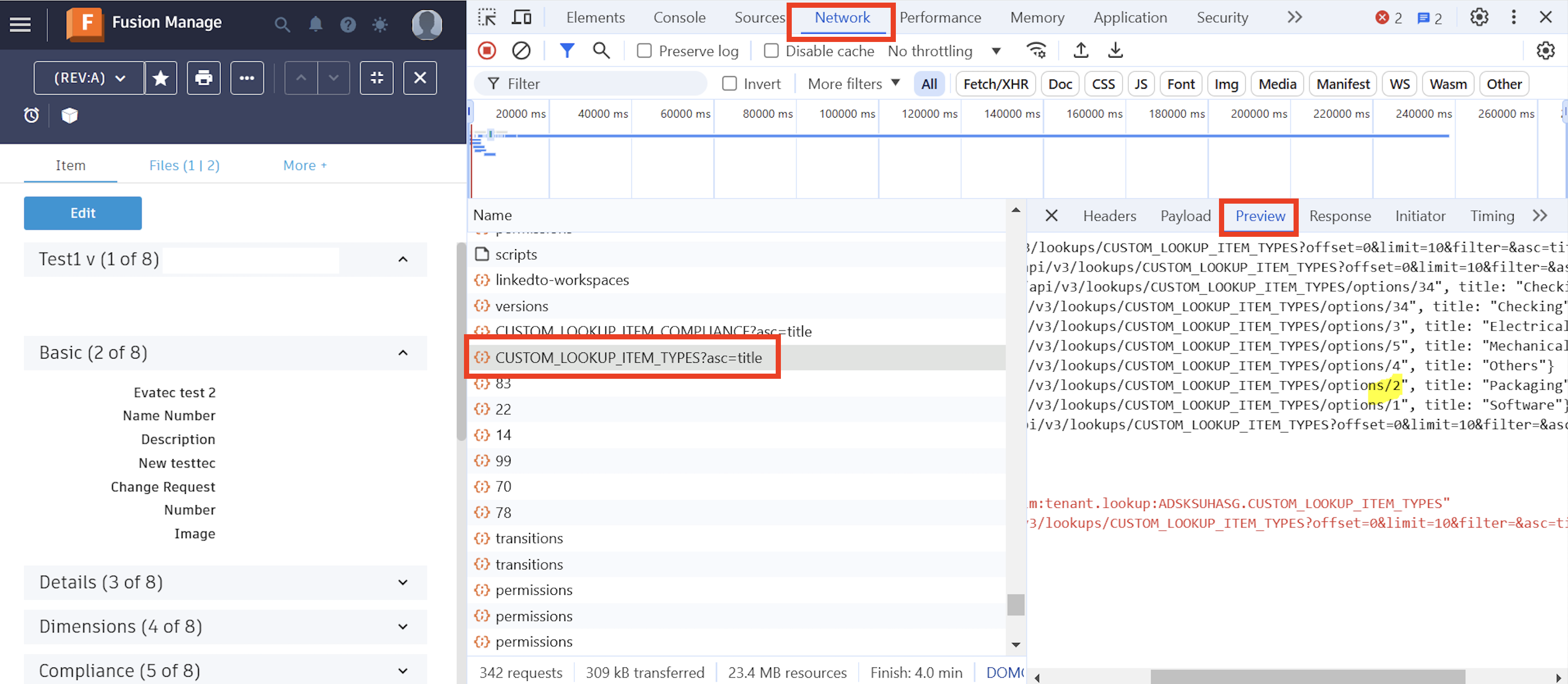1568x684 pixels.
Task: Activate the DevTools inspect element icon
Action: pos(487,17)
